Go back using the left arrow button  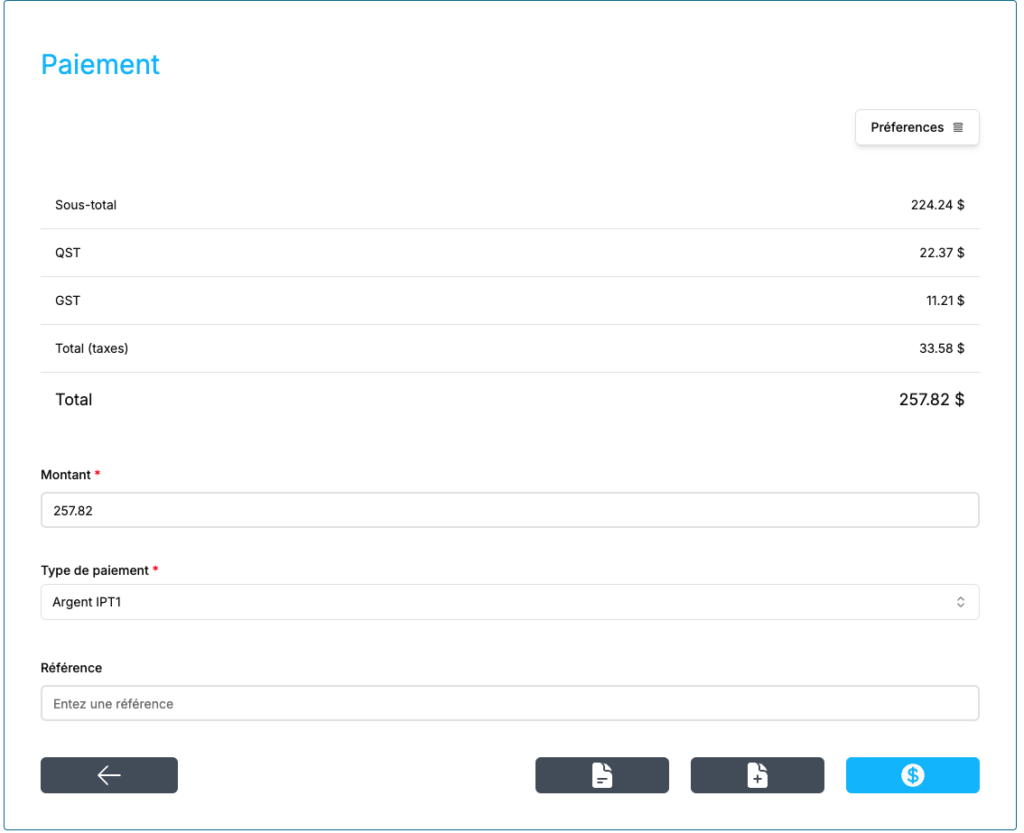coord(109,775)
